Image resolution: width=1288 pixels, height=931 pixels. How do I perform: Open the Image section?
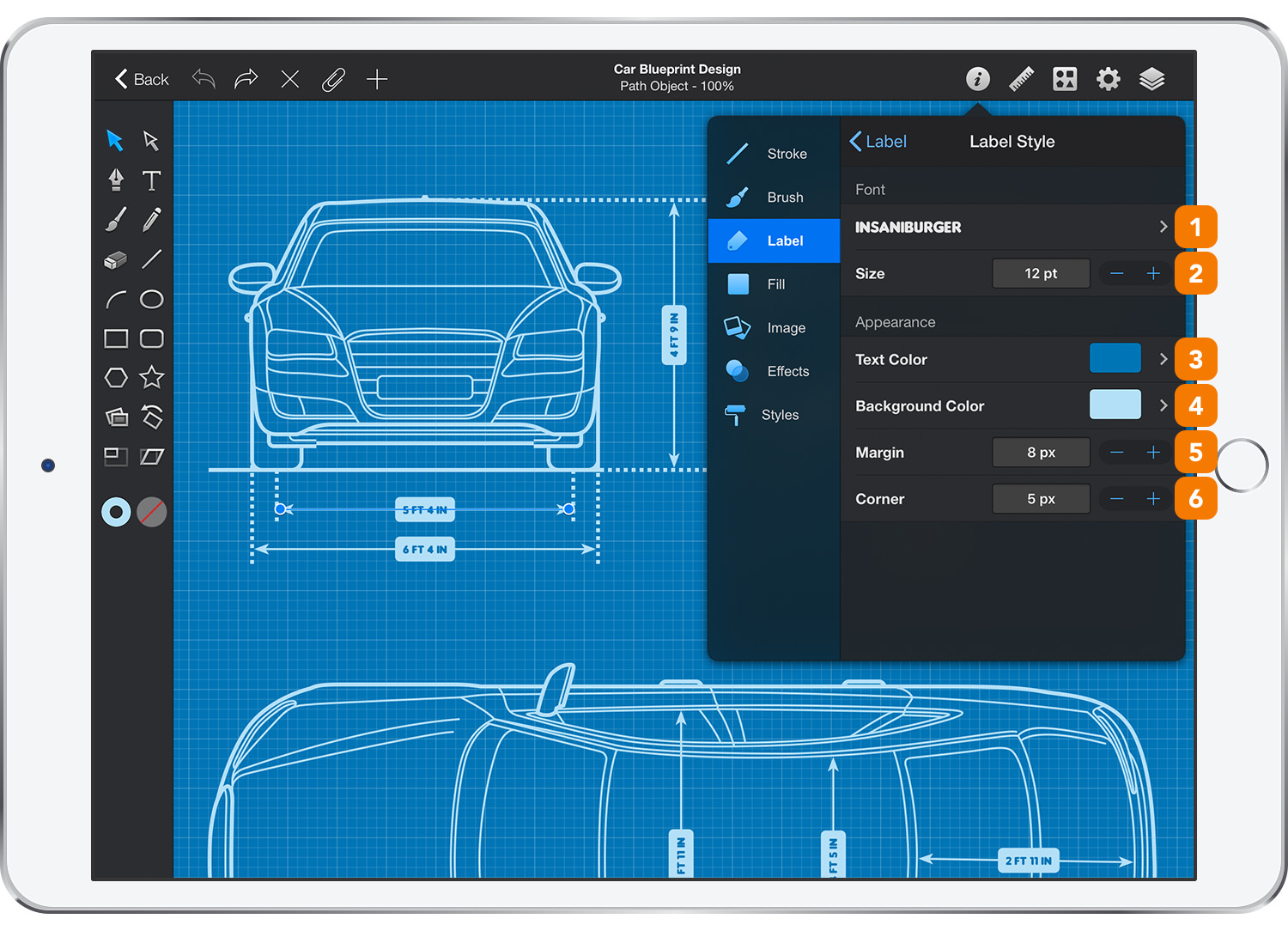[774, 328]
